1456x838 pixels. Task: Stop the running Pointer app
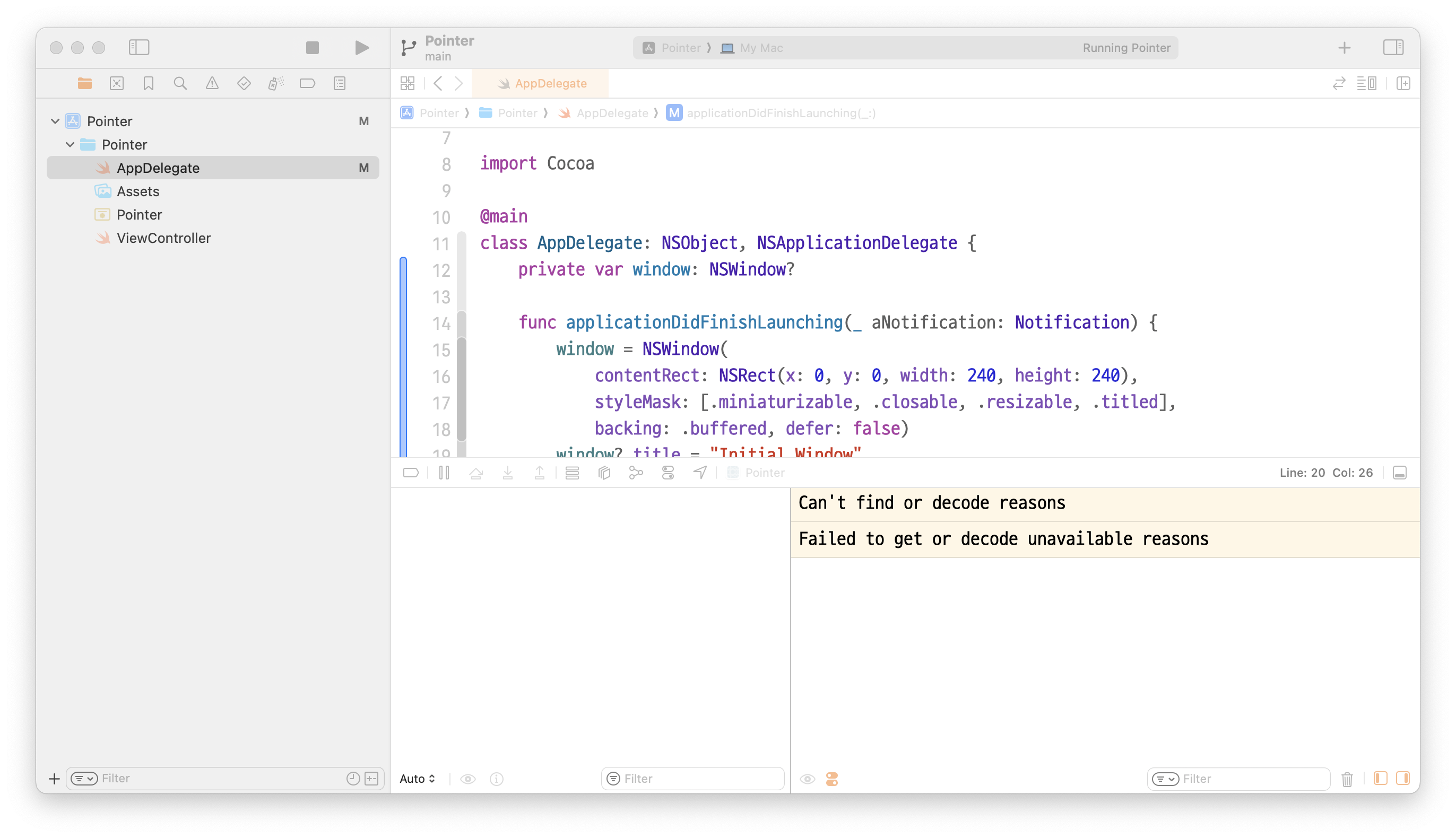point(312,48)
